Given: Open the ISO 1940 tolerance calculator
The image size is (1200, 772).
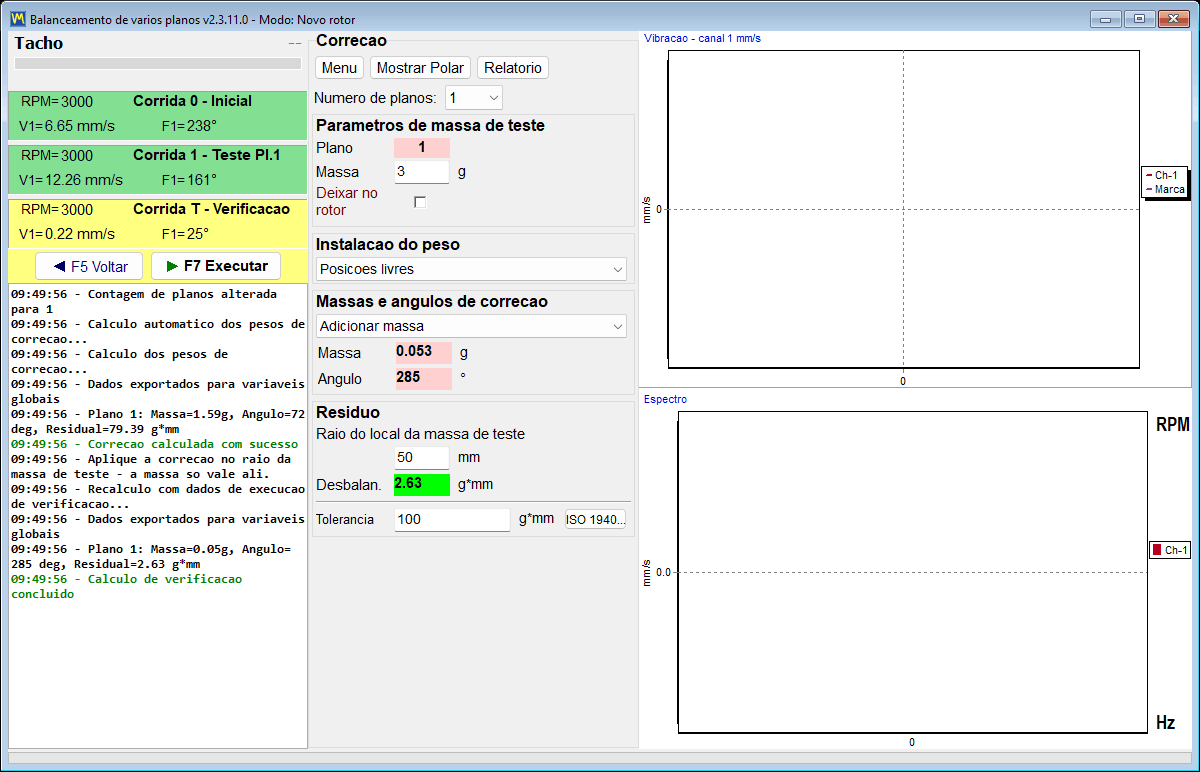Looking at the screenshot, I should [x=596, y=520].
